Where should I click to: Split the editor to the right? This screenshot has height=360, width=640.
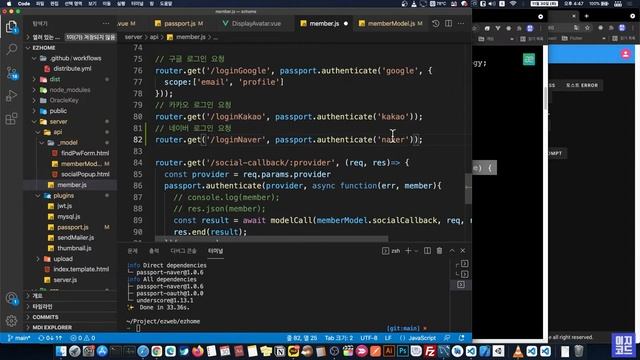(x=449, y=24)
